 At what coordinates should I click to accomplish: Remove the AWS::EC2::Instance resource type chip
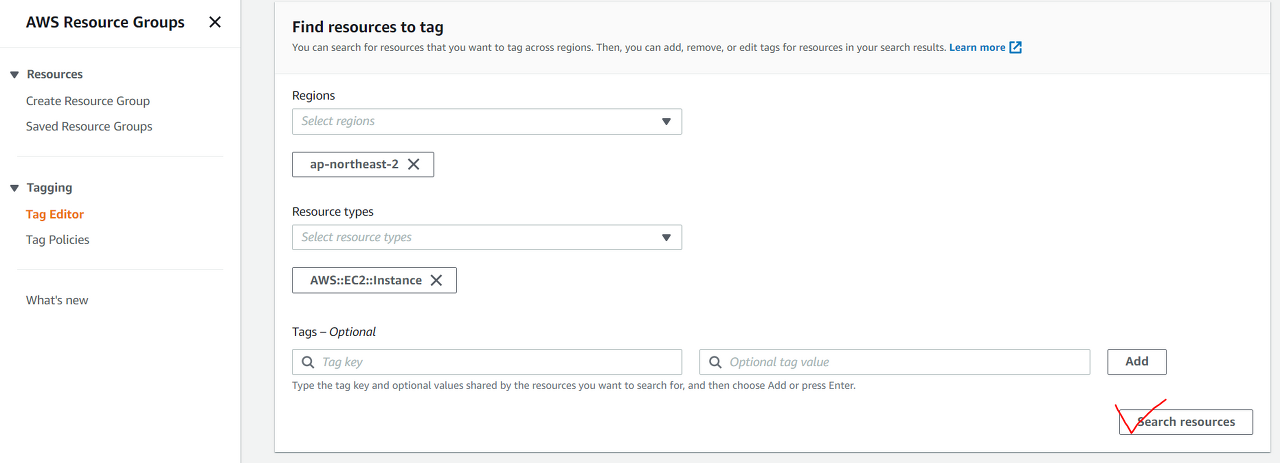436,280
